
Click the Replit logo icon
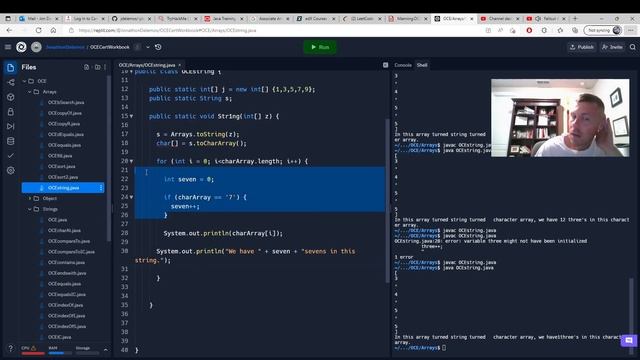coord(21,47)
